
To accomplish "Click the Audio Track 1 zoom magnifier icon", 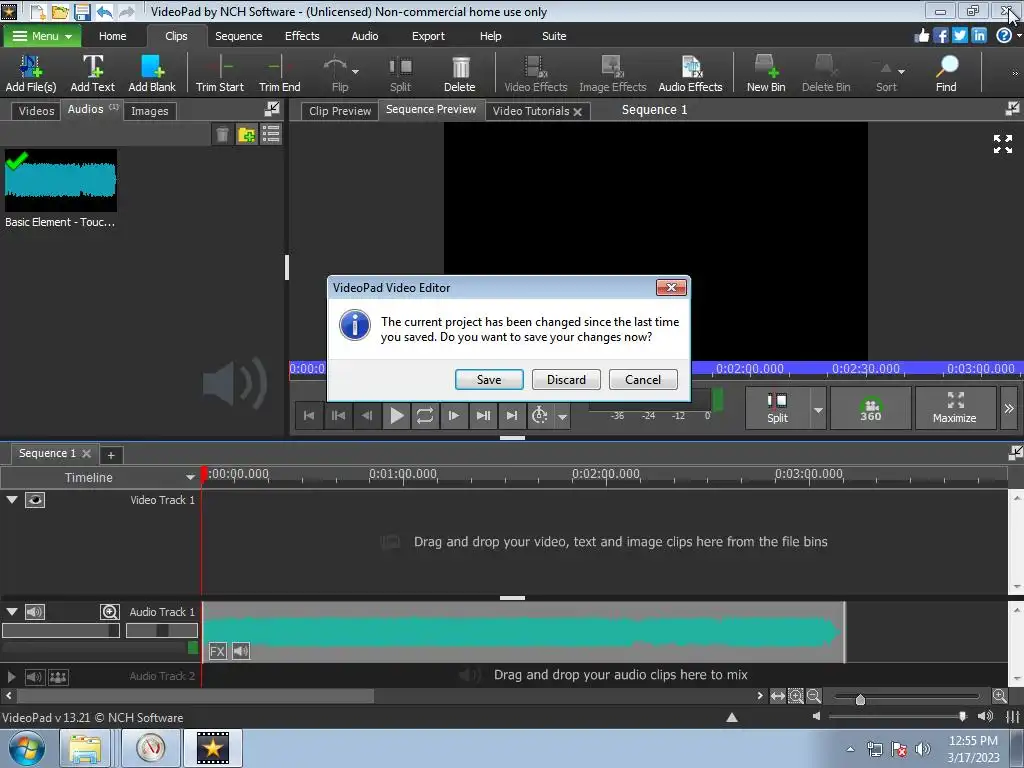I will click(110, 612).
